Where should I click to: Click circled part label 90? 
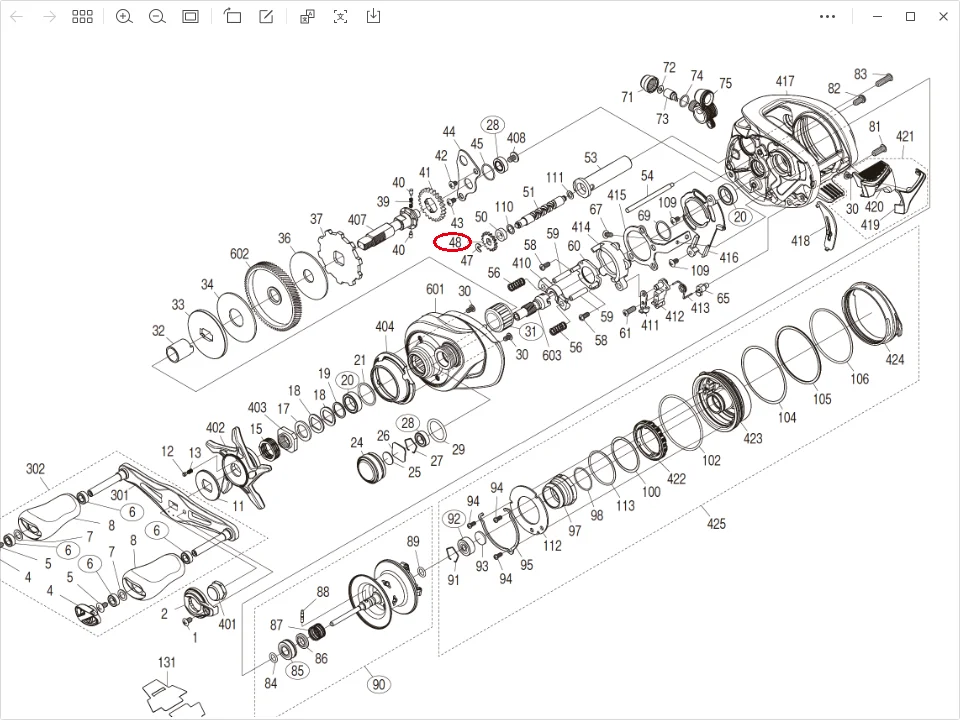[x=379, y=684]
